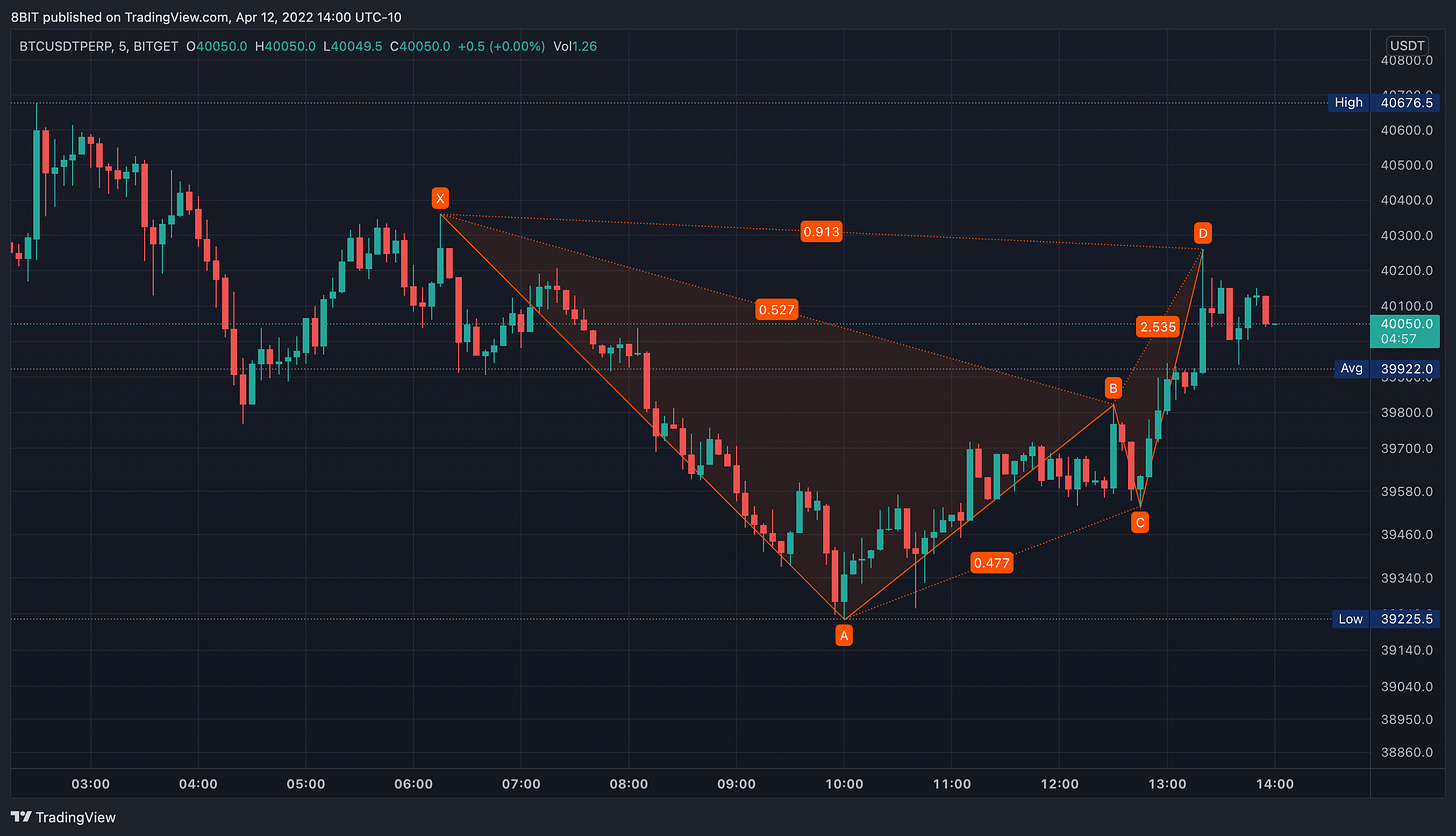Click 05:00 on the time axis

tap(305, 783)
